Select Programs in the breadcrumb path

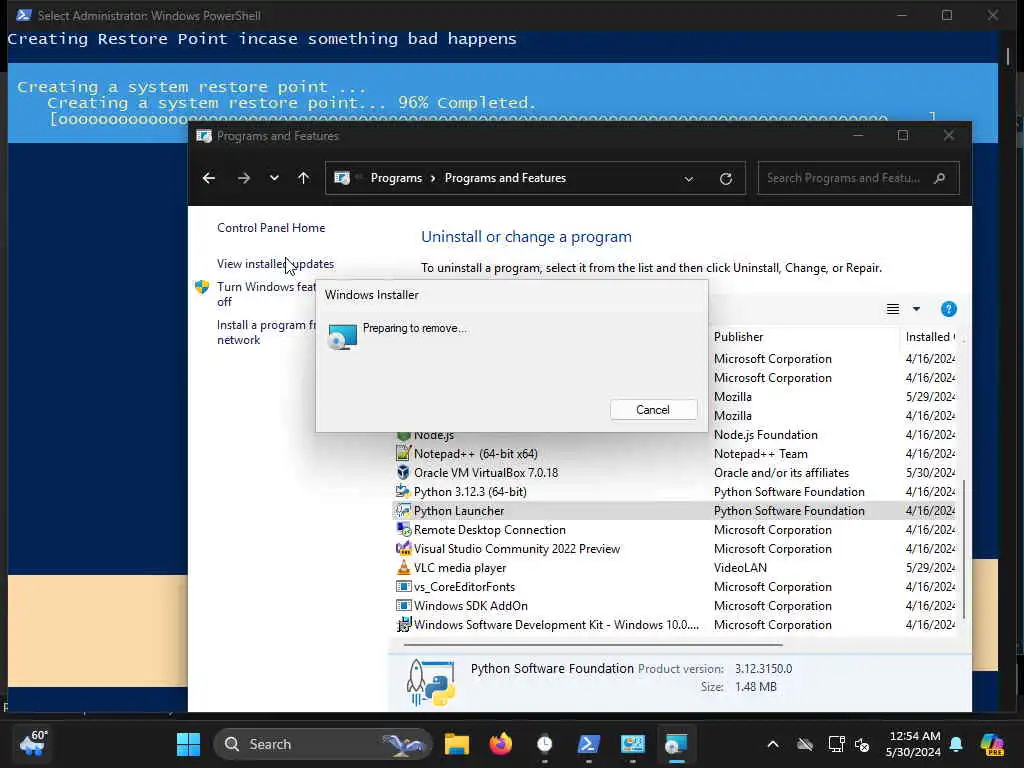(396, 178)
